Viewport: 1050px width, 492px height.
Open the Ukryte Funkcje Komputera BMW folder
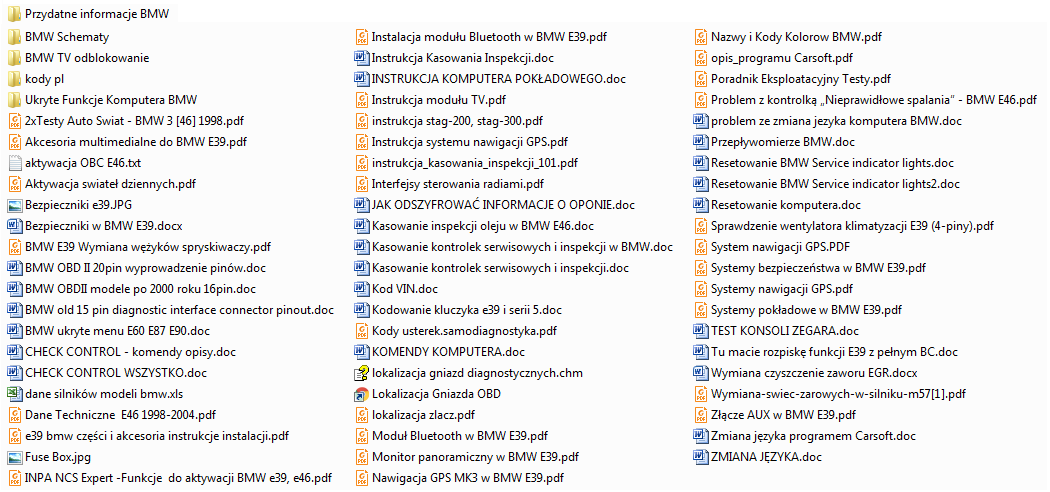click(111, 100)
